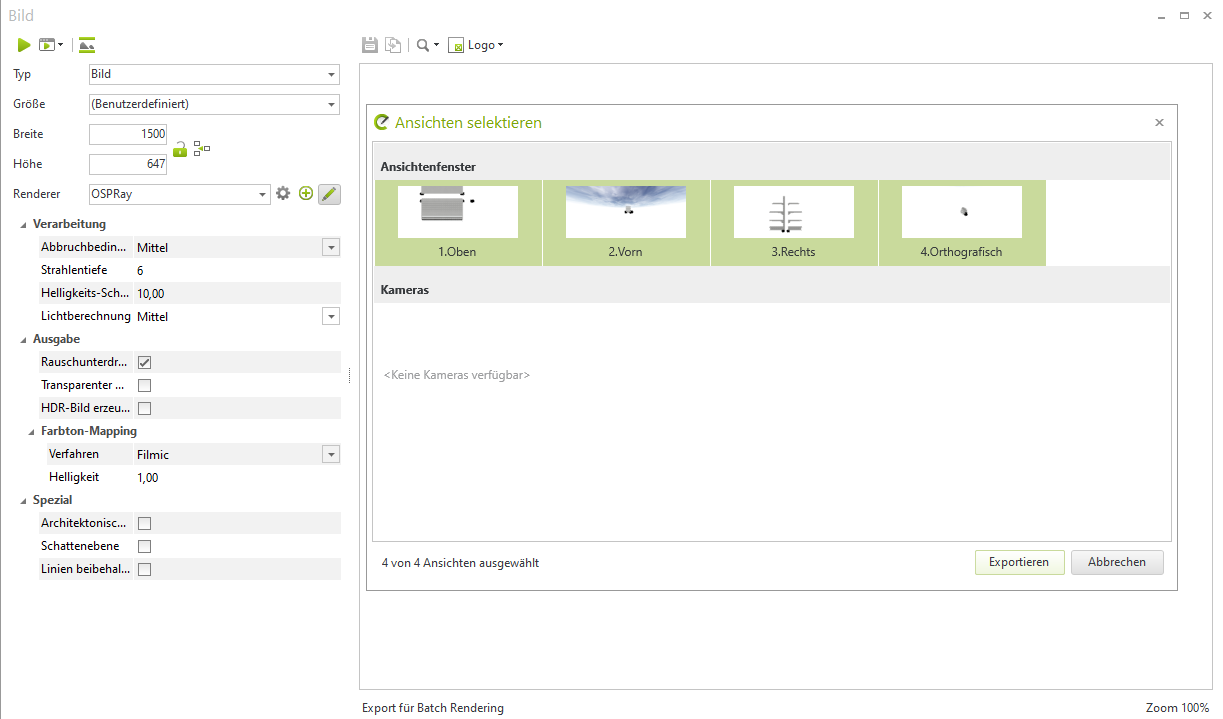Toggle the aspect ratio lock icon under Breite
The image size is (1223, 719).
179,149
